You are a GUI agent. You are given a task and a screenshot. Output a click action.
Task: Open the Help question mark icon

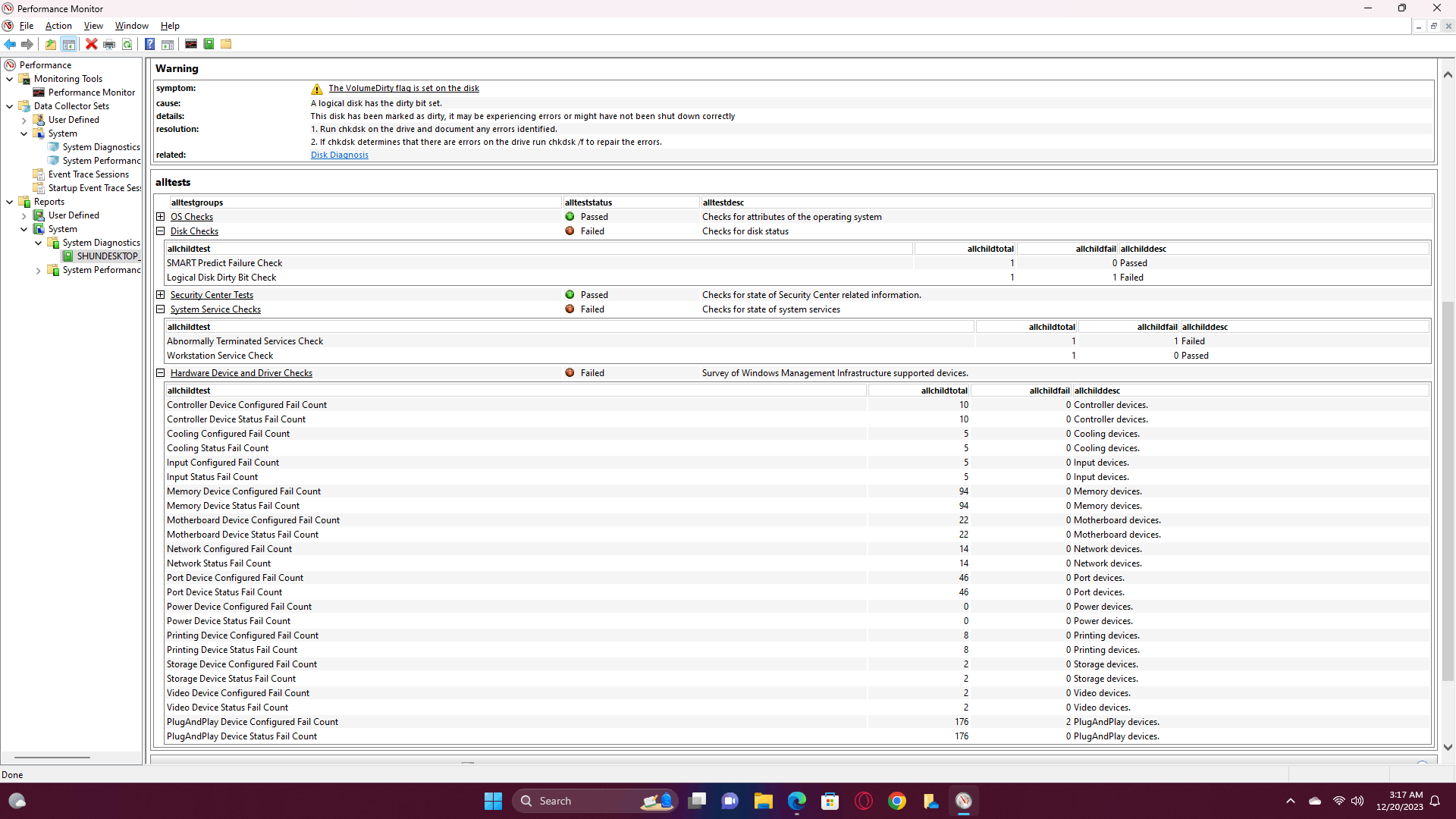coord(149,44)
